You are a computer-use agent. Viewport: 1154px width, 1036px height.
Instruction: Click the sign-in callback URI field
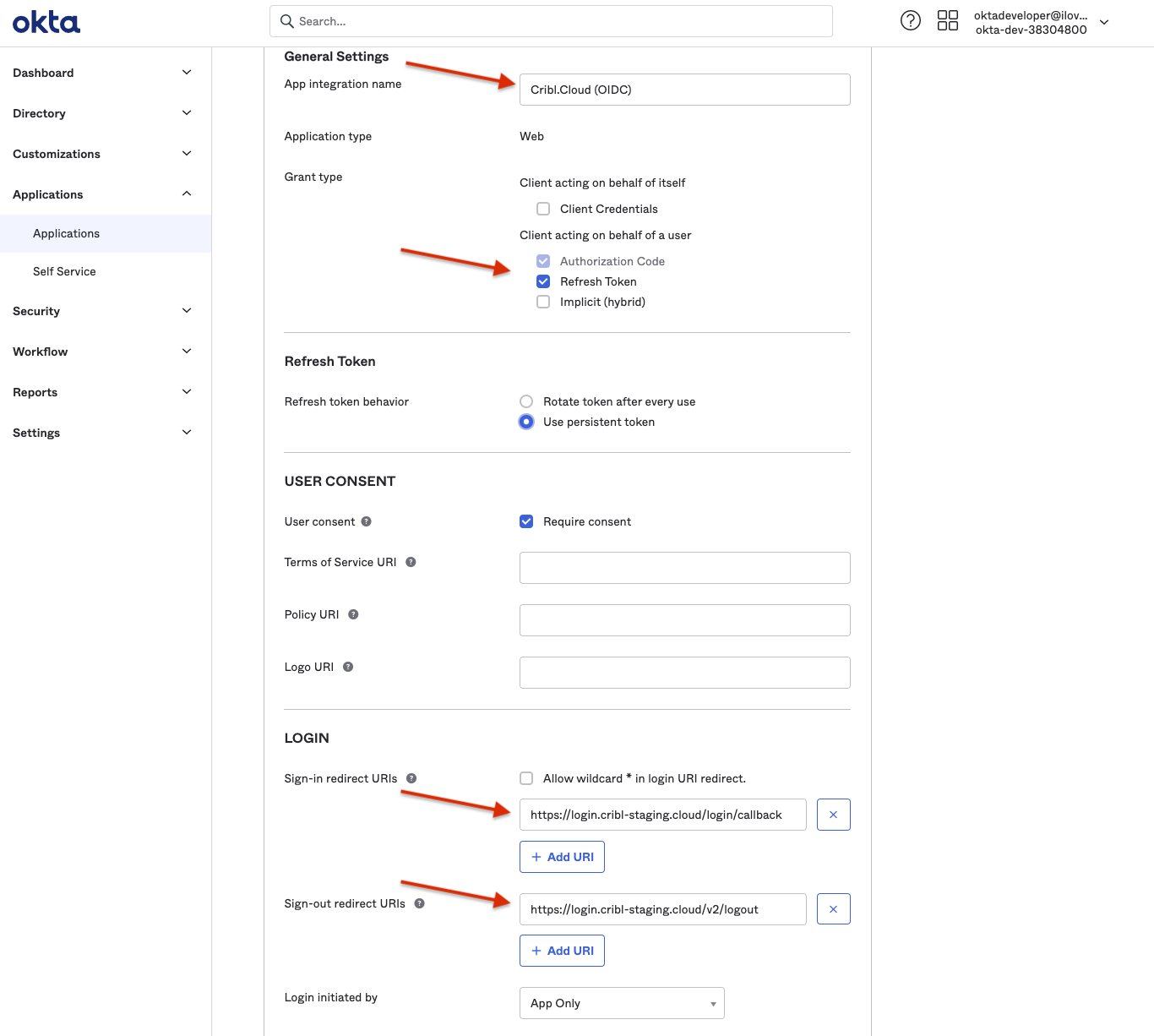click(663, 815)
